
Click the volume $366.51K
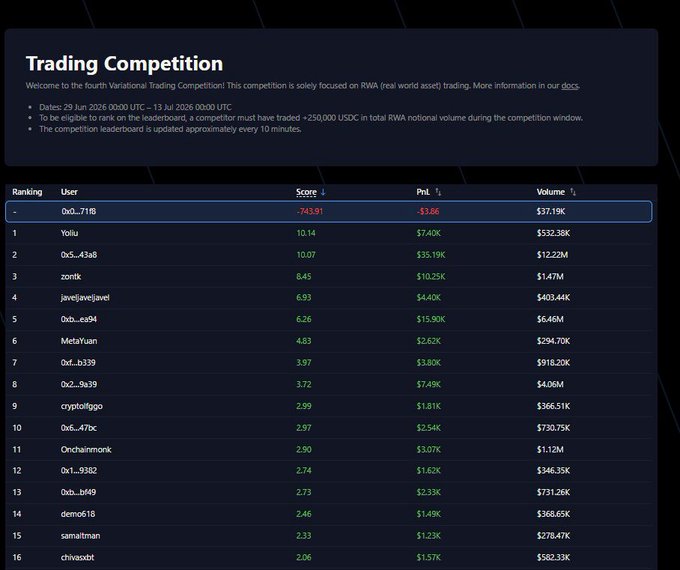click(x=553, y=406)
